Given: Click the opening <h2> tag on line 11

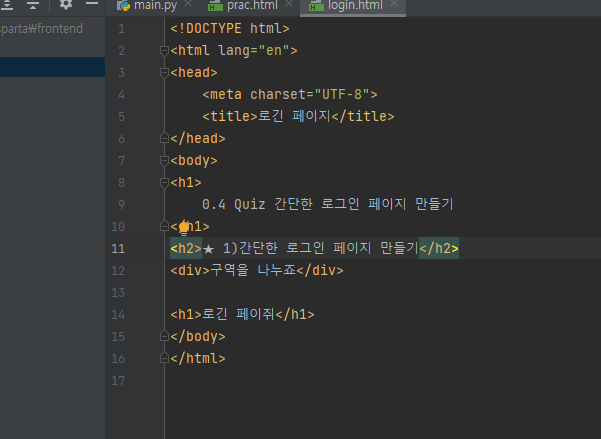Looking at the screenshot, I should (186, 249).
